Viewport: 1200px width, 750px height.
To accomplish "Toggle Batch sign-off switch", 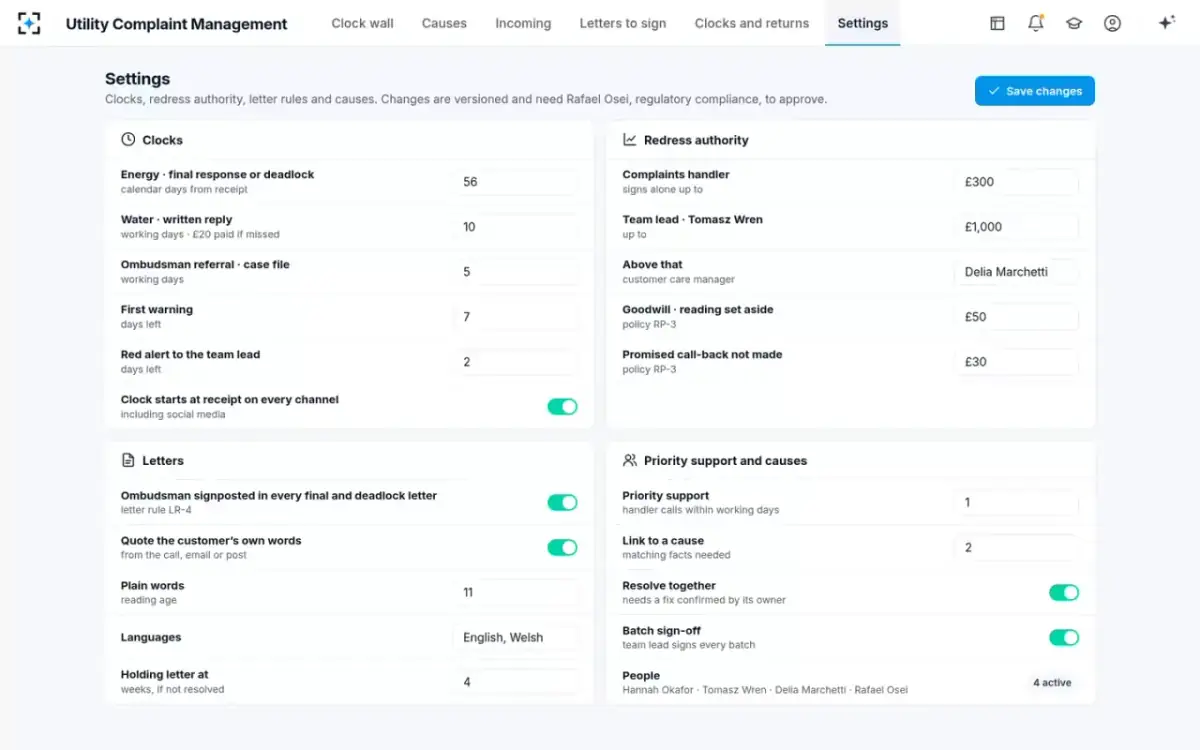I will (x=1064, y=638).
